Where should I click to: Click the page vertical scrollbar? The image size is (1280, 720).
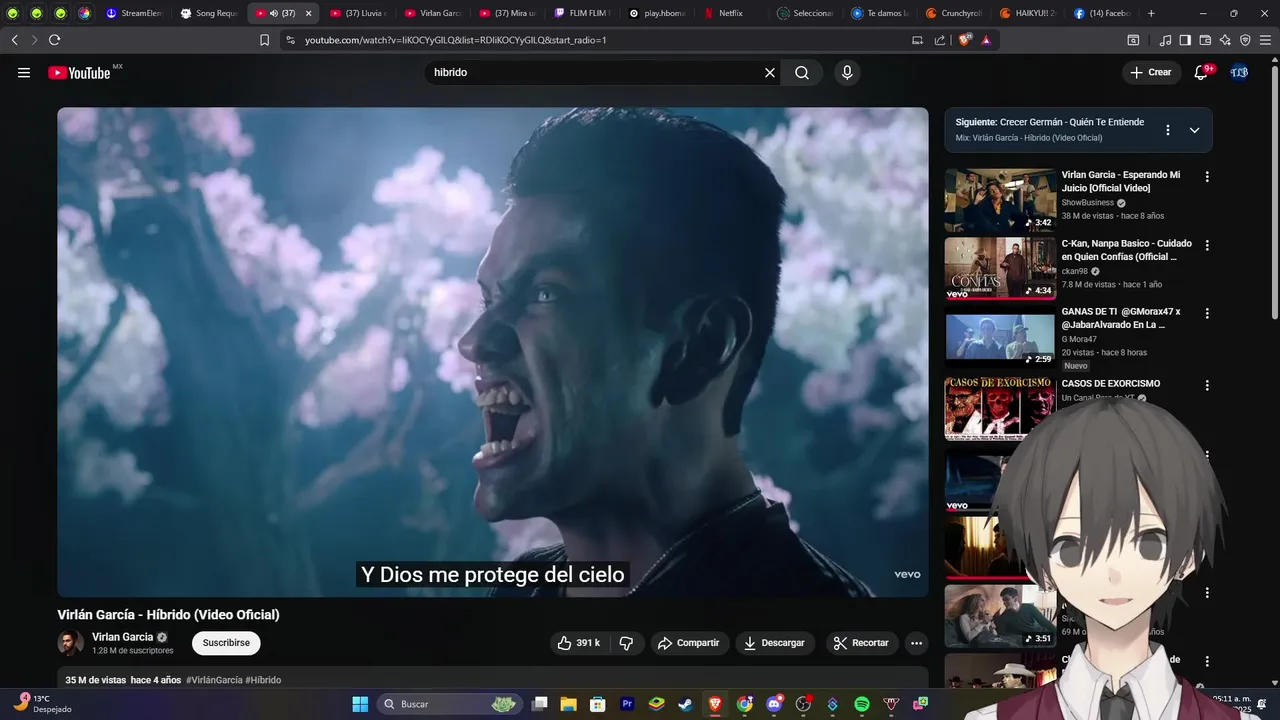[x=1275, y=190]
